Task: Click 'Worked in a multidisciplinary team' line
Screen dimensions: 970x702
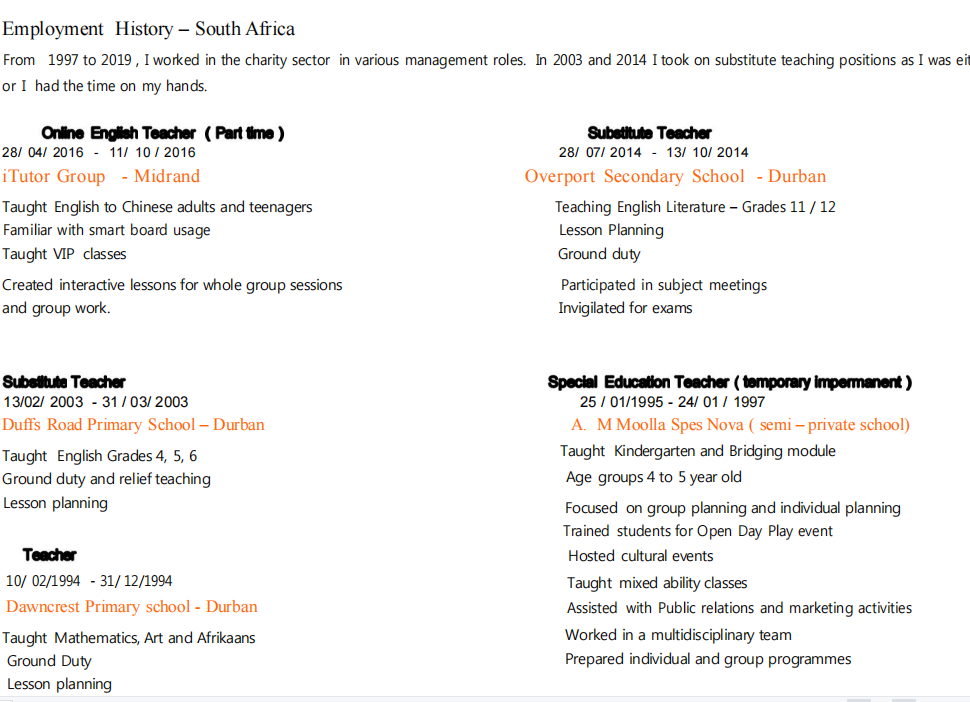Action: coord(678,635)
